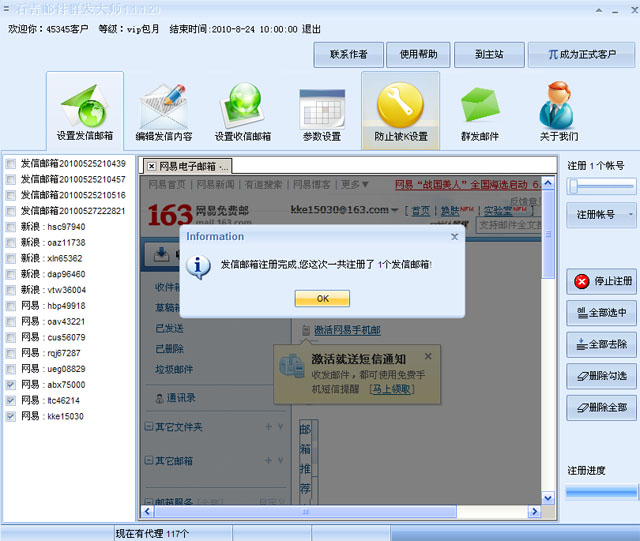Click 网易新闻 in webmail top nav
Screen dimensions: 640x541
click(x=216, y=185)
